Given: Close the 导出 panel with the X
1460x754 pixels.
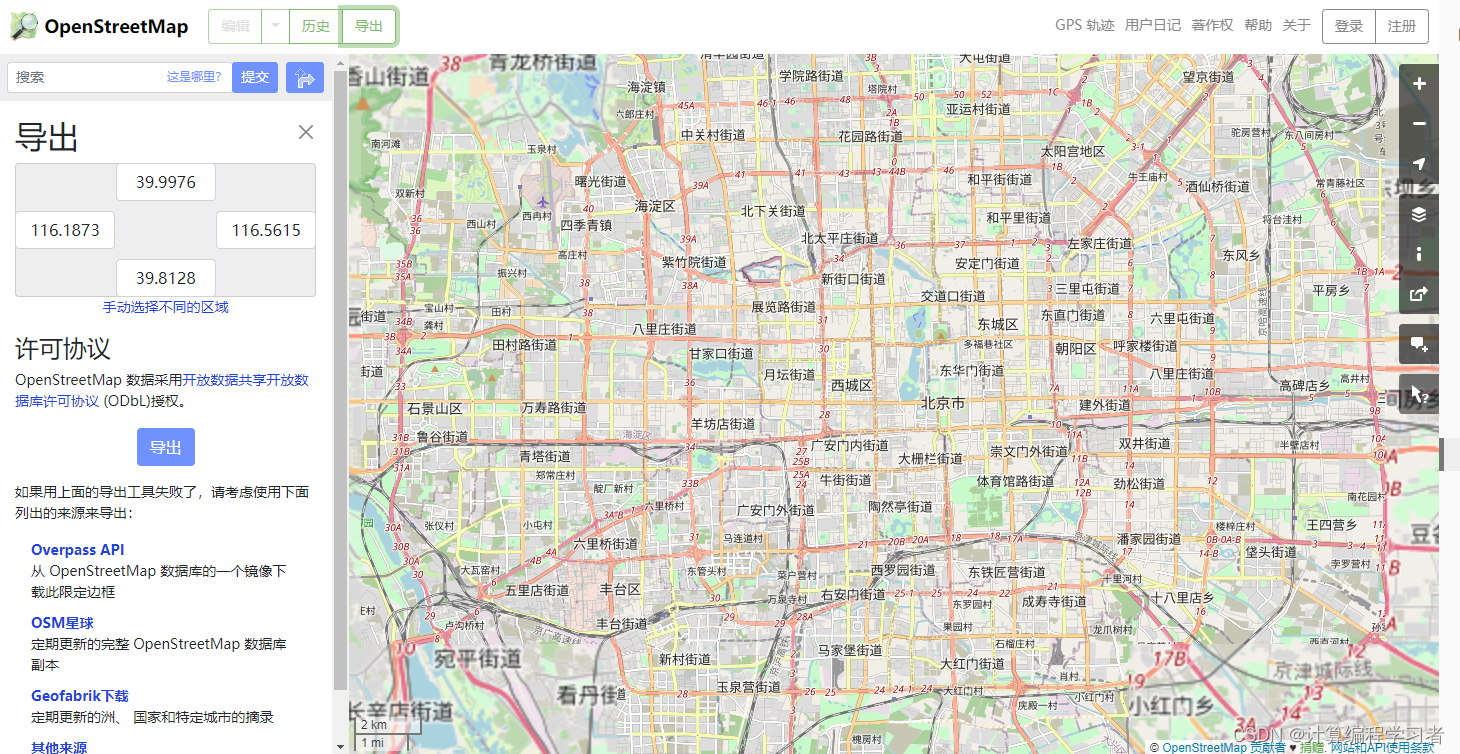Looking at the screenshot, I should [305, 131].
